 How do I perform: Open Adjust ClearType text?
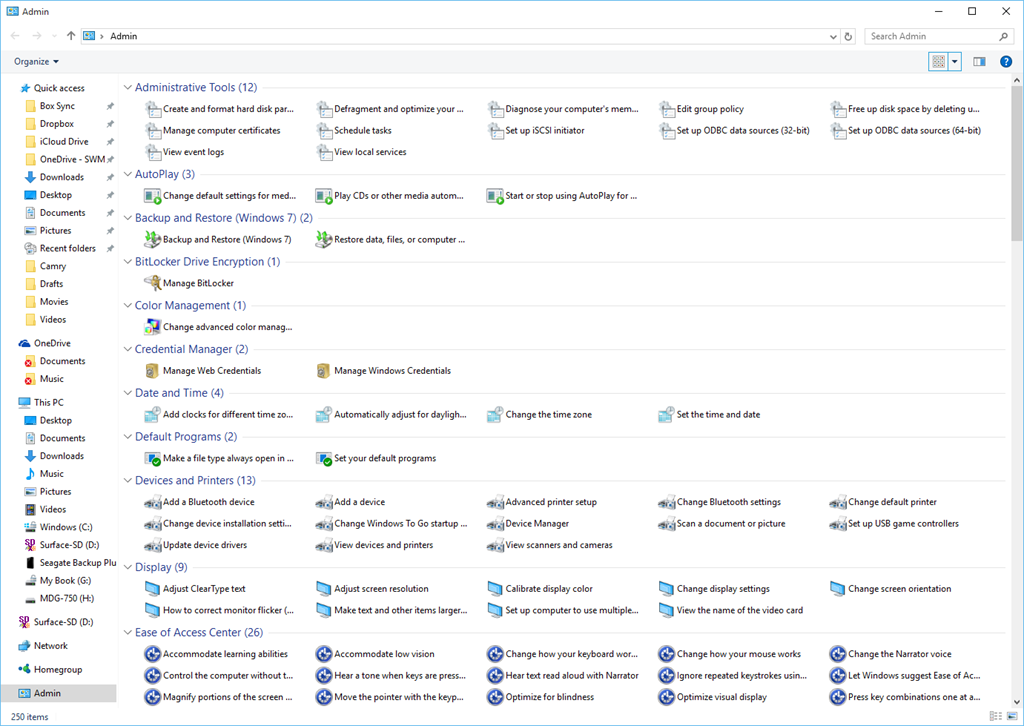point(203,589)
